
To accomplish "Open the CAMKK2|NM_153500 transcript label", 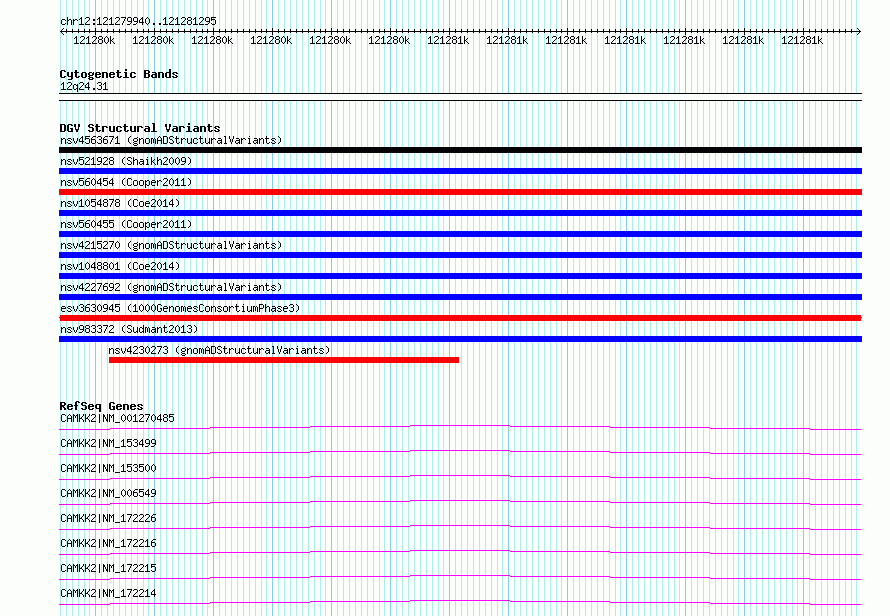I will tap(108, 468).
